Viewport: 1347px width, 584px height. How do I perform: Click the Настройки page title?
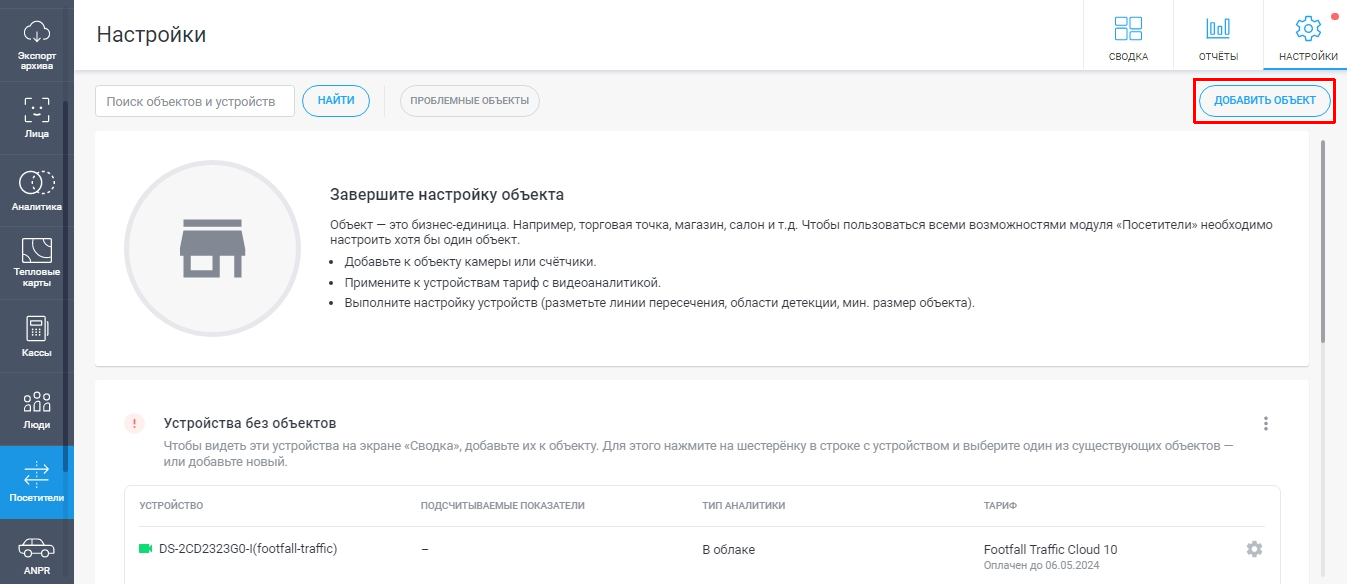[151, 35]
